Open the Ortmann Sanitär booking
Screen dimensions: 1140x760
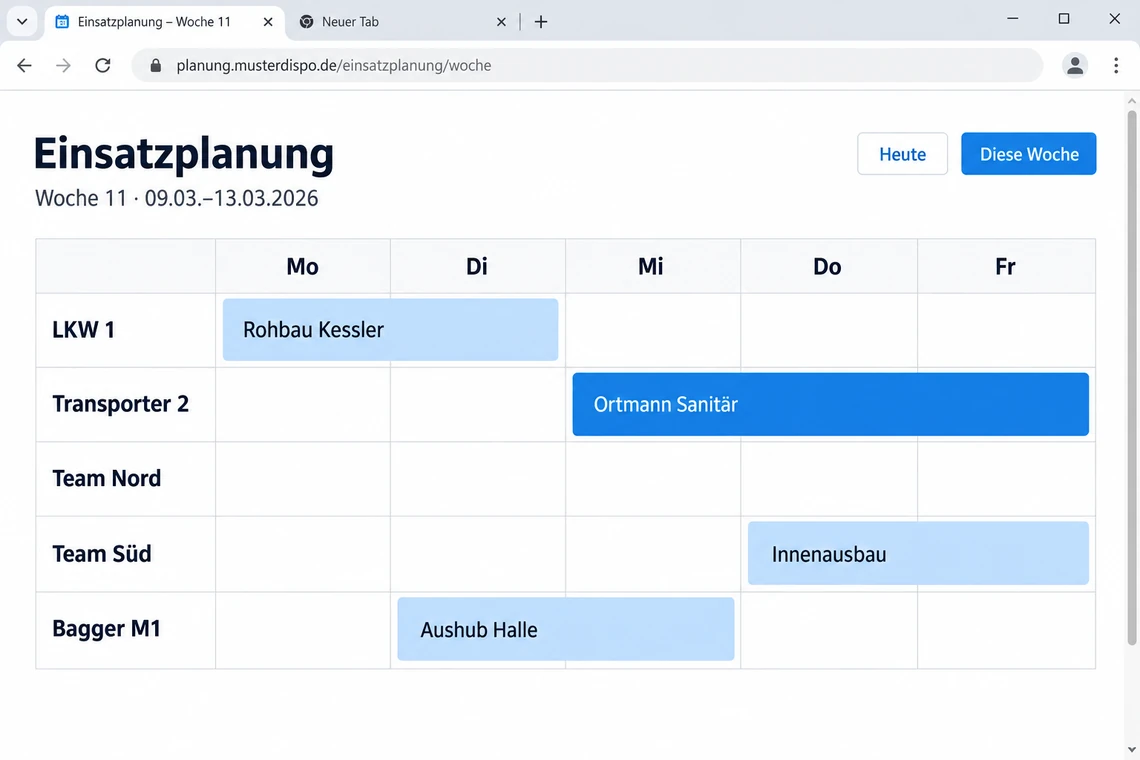(x=830, y=404)
